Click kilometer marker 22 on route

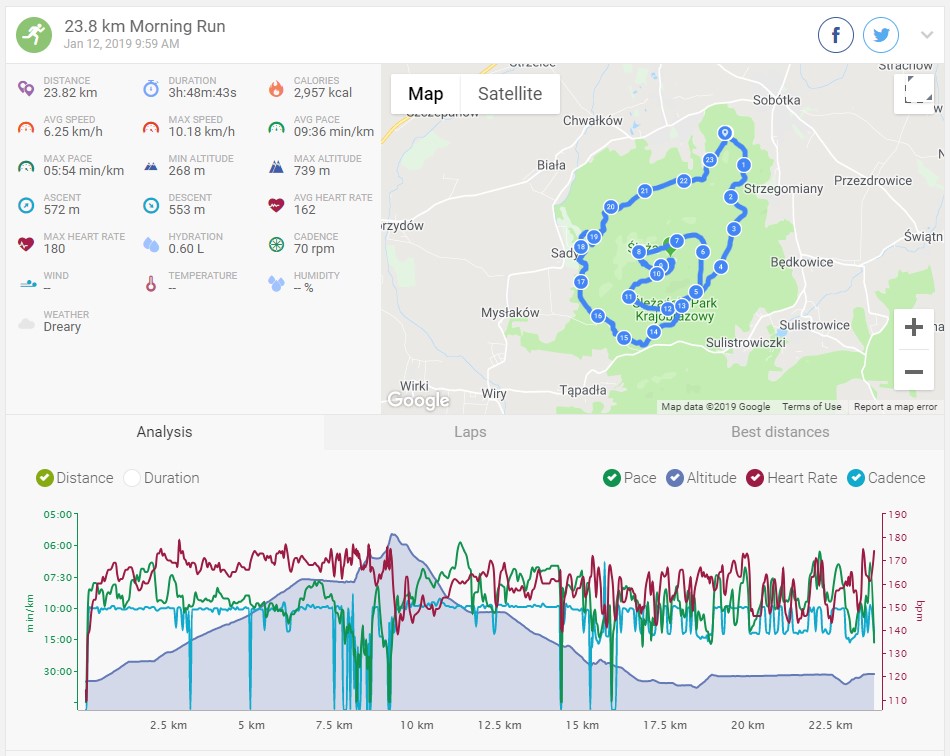pos(683,181)
